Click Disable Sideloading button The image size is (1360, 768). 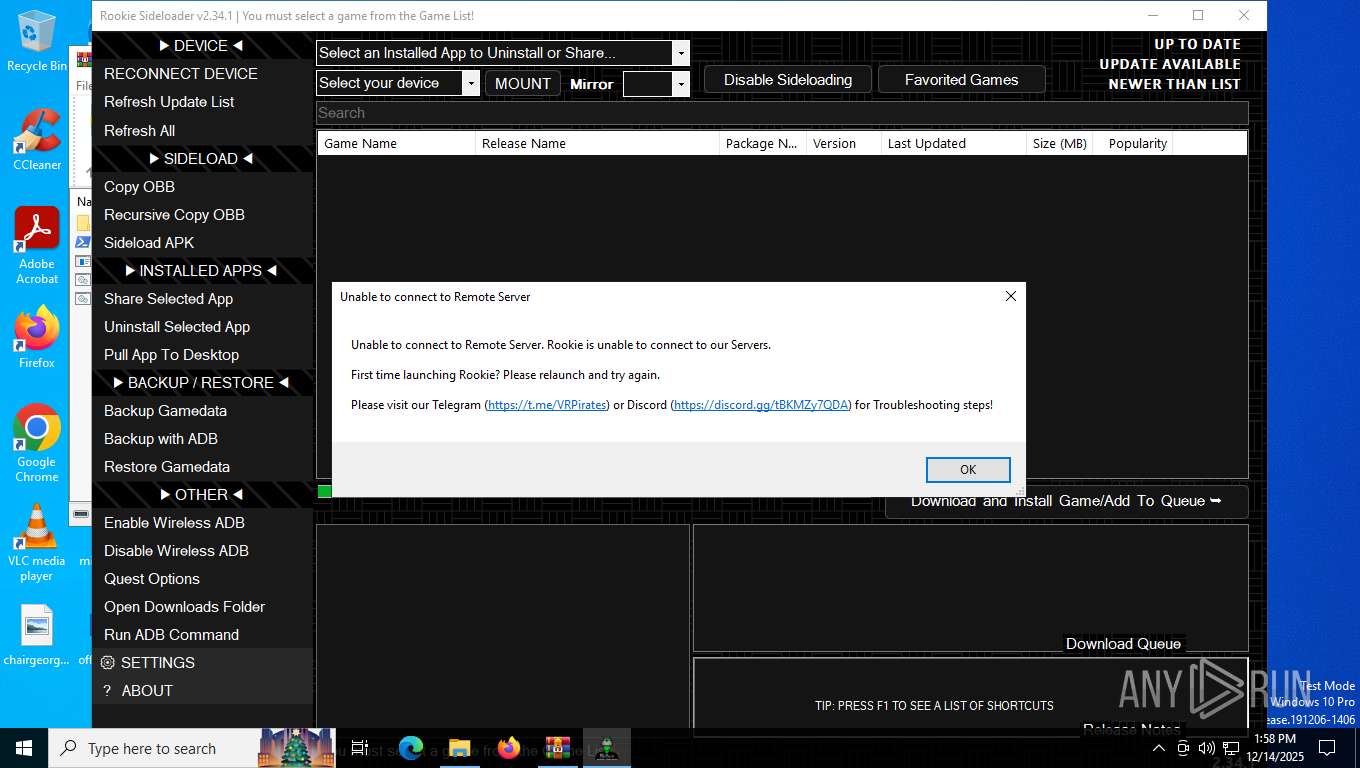click(788, 80)
